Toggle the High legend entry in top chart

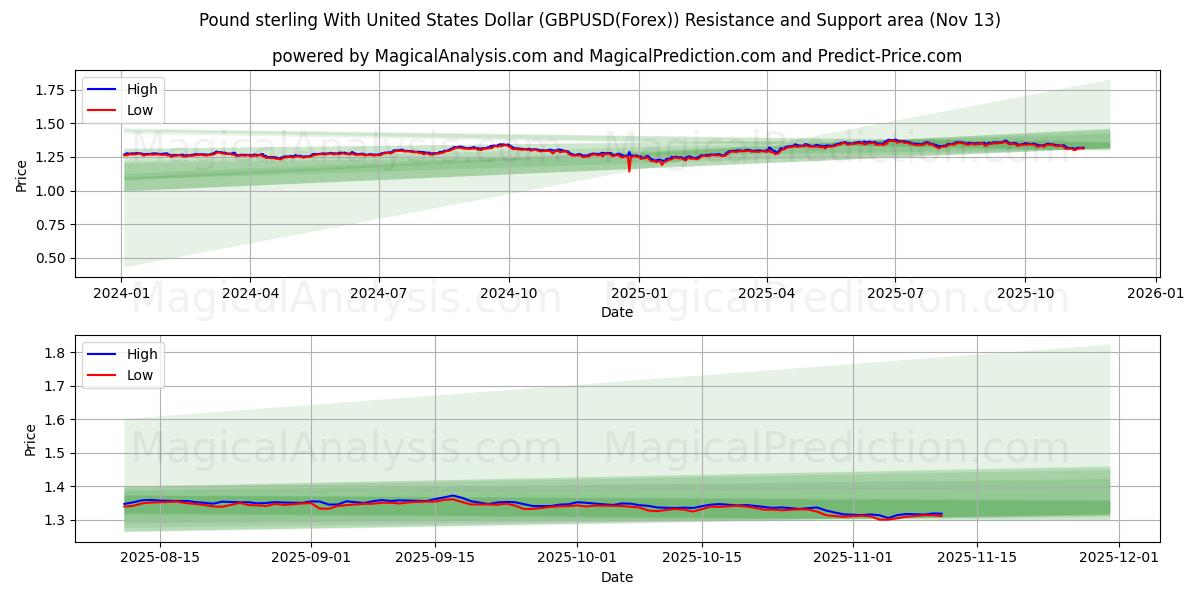click(143, 89)
